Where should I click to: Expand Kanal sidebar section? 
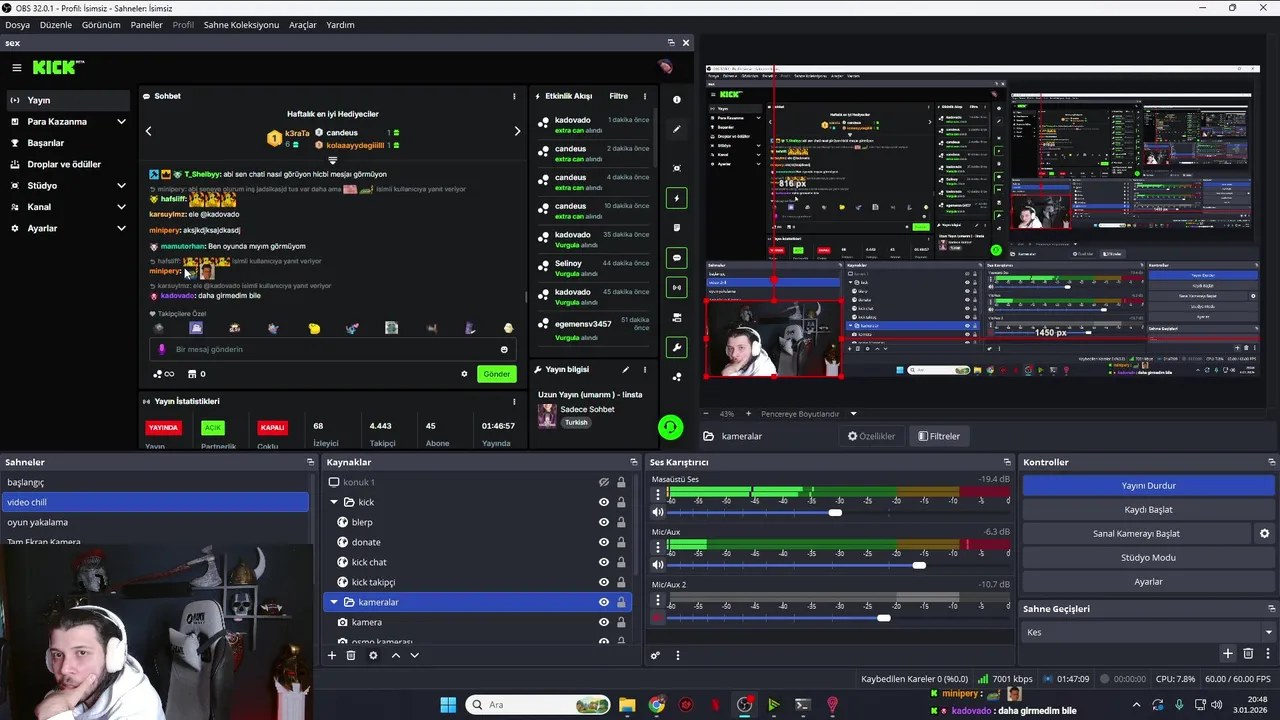point(121,207)
